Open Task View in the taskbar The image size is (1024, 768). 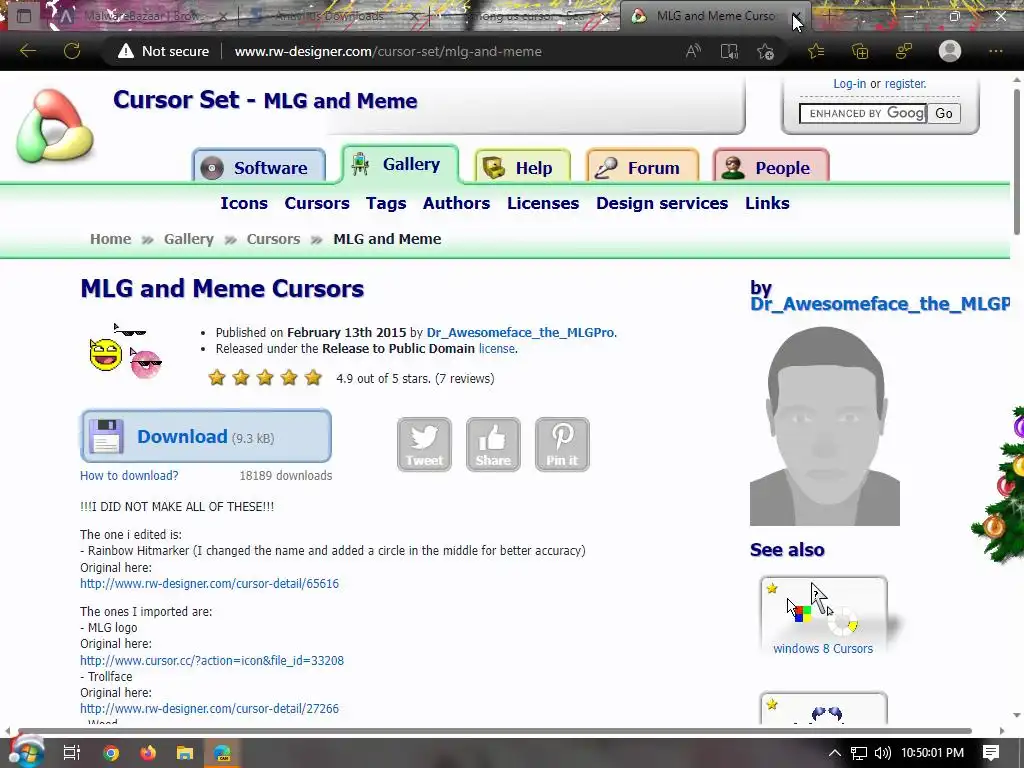click(71, 753)
